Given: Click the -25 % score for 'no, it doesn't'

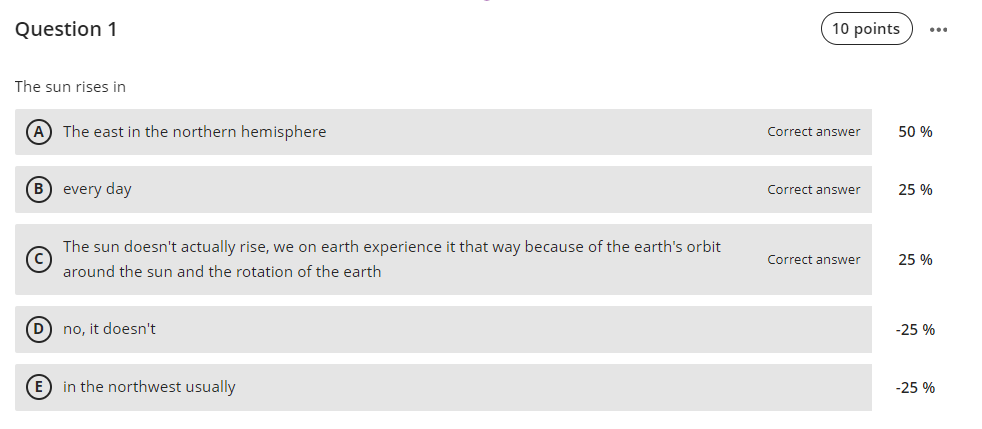Looking at the screenshot, I should [x=915, y=329].
